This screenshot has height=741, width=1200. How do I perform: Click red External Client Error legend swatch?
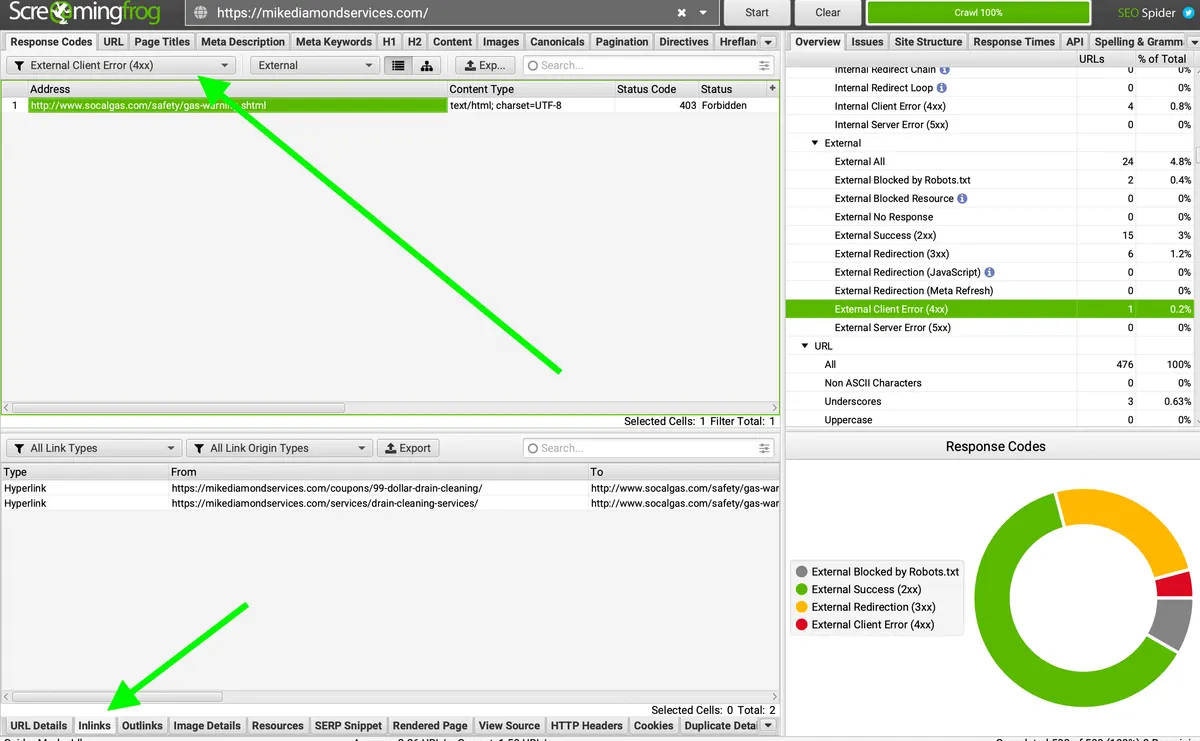[801, 625]
